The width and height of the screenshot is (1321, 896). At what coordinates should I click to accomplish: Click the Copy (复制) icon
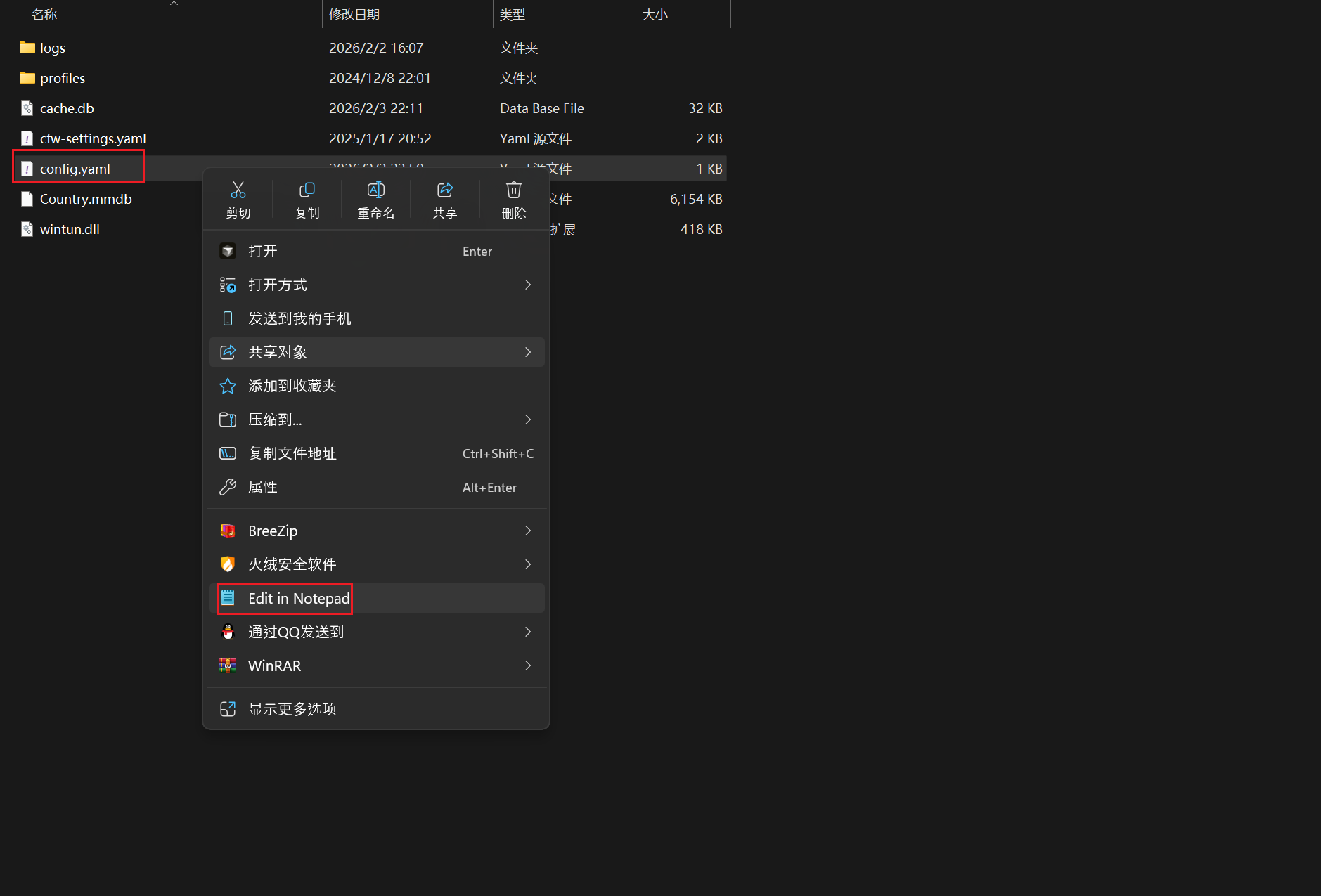(307, 190)
